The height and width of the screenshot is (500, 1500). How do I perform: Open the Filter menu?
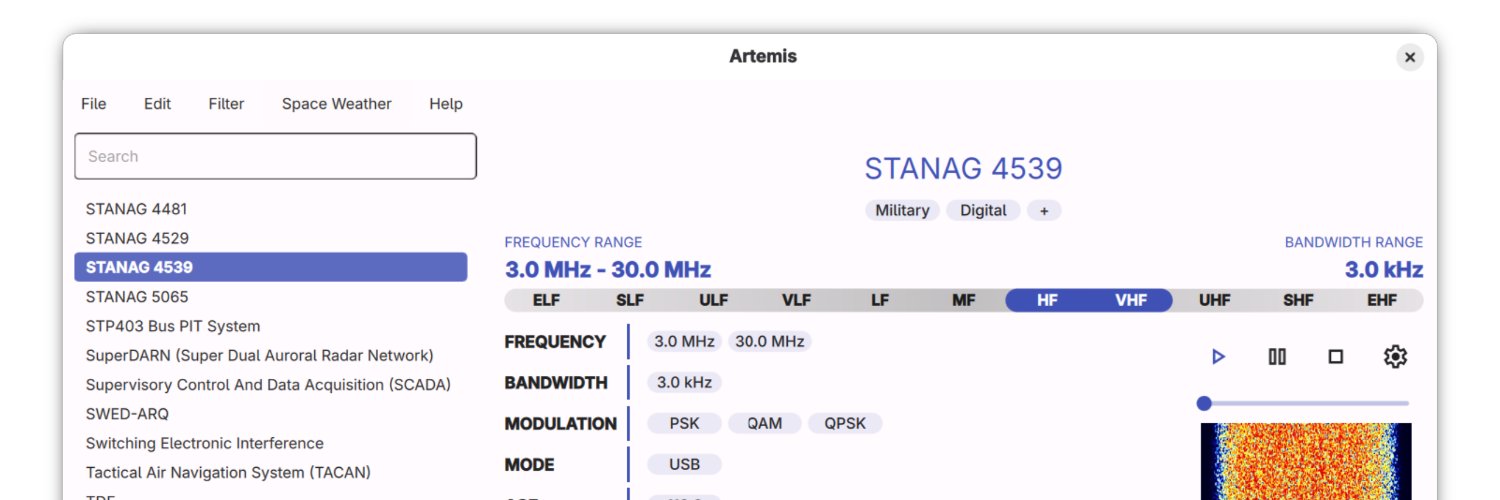(x=226, y=104)
